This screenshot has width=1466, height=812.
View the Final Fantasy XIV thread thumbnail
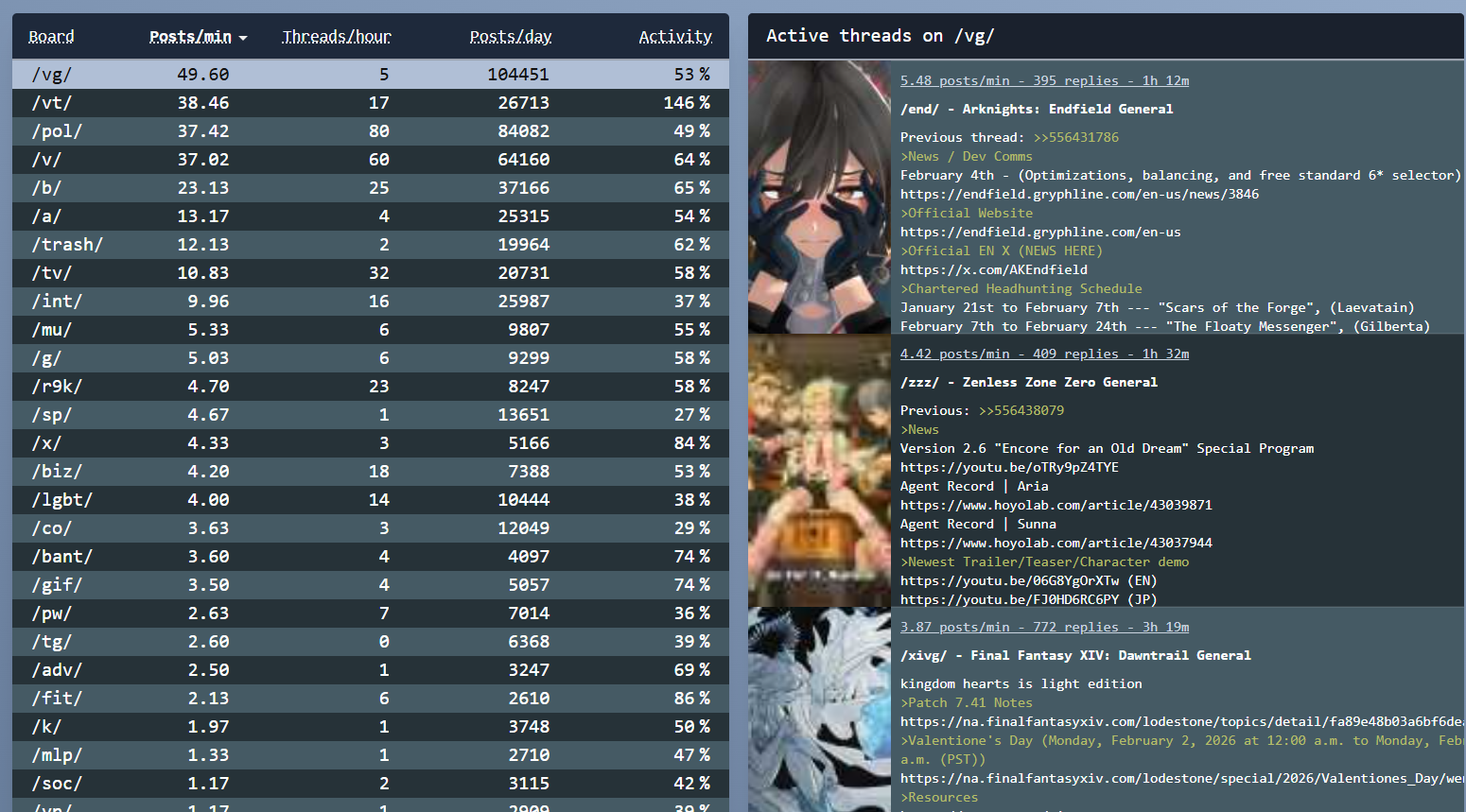pyautogui.click(x=819, y=709)
